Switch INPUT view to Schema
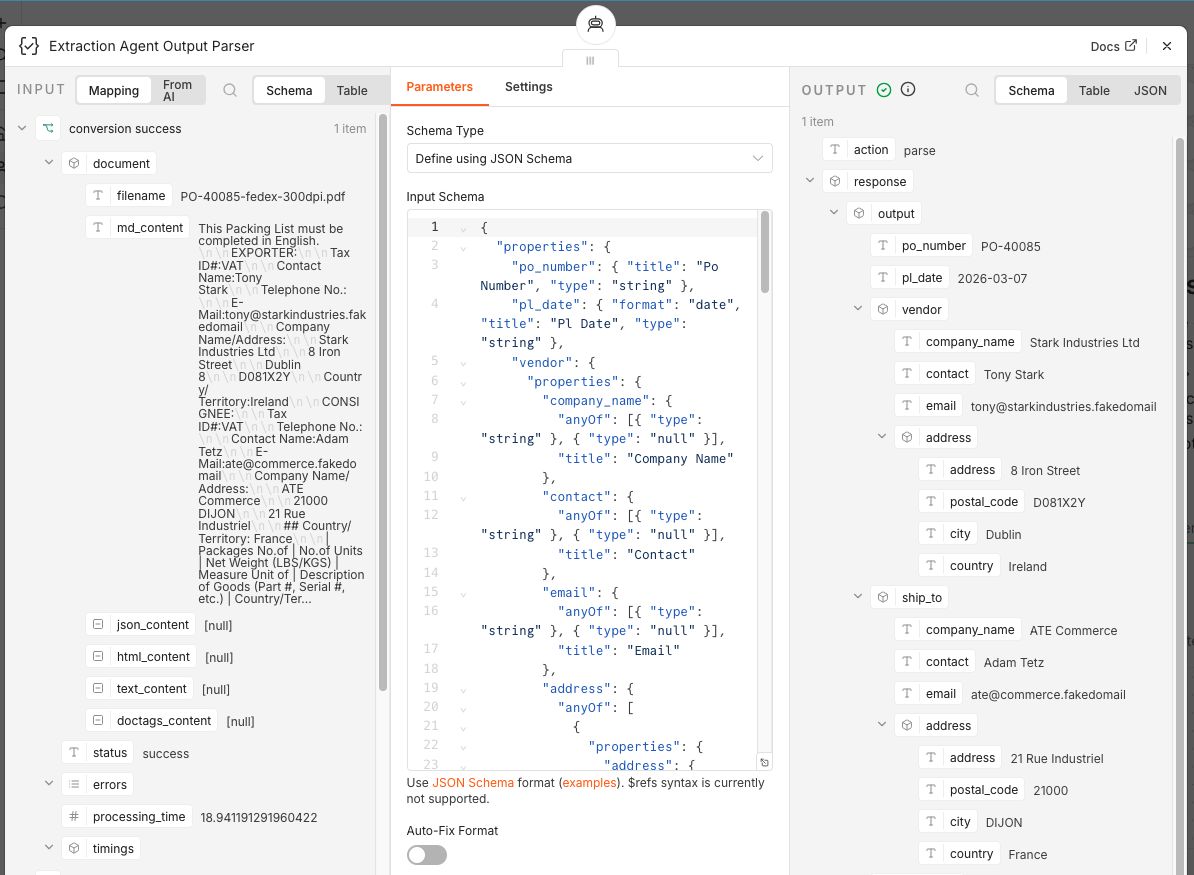 coord(289,91)
